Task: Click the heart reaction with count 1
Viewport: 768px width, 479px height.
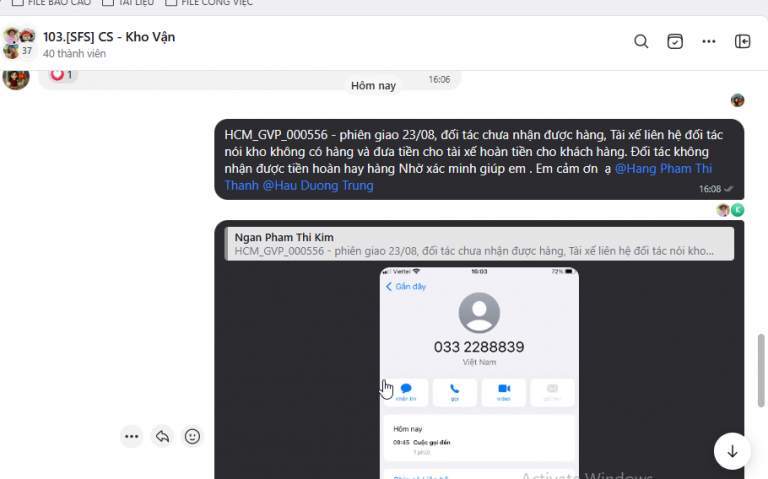Action: point(62,75)
